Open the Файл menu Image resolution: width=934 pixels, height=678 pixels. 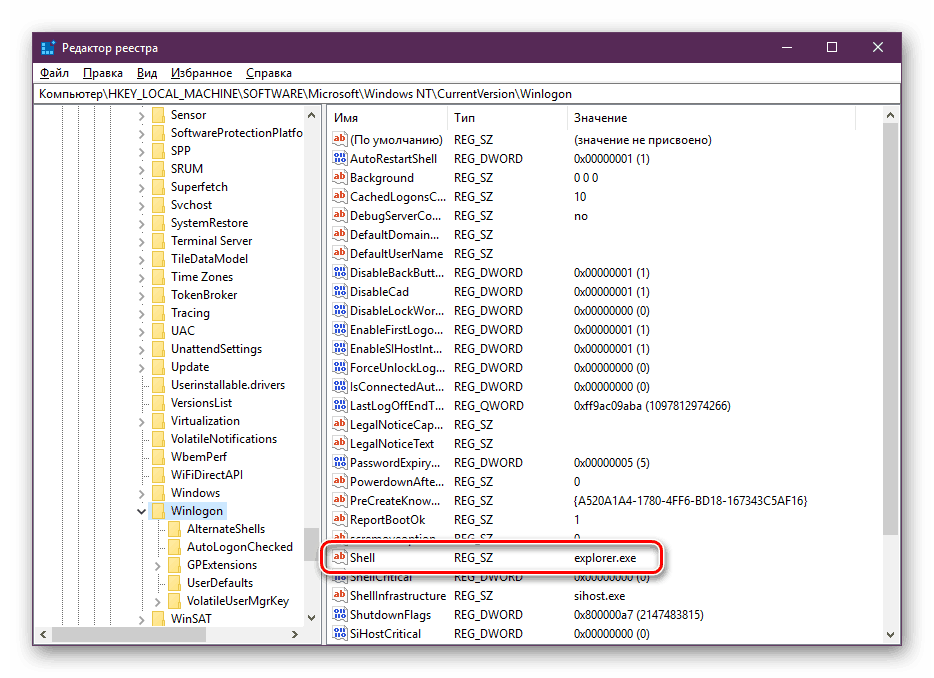pos(54,73)
